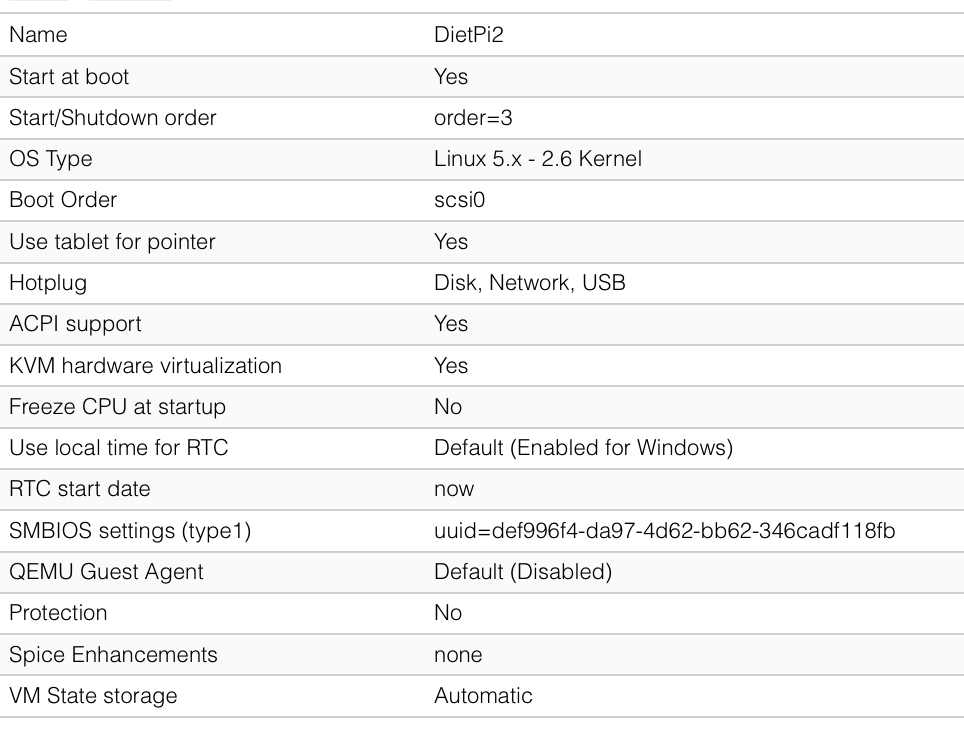Choose the Boot Order scsi0 row
Image resolution: width=964 pixels, height=738 pixels.
click(x=482, y=200)
